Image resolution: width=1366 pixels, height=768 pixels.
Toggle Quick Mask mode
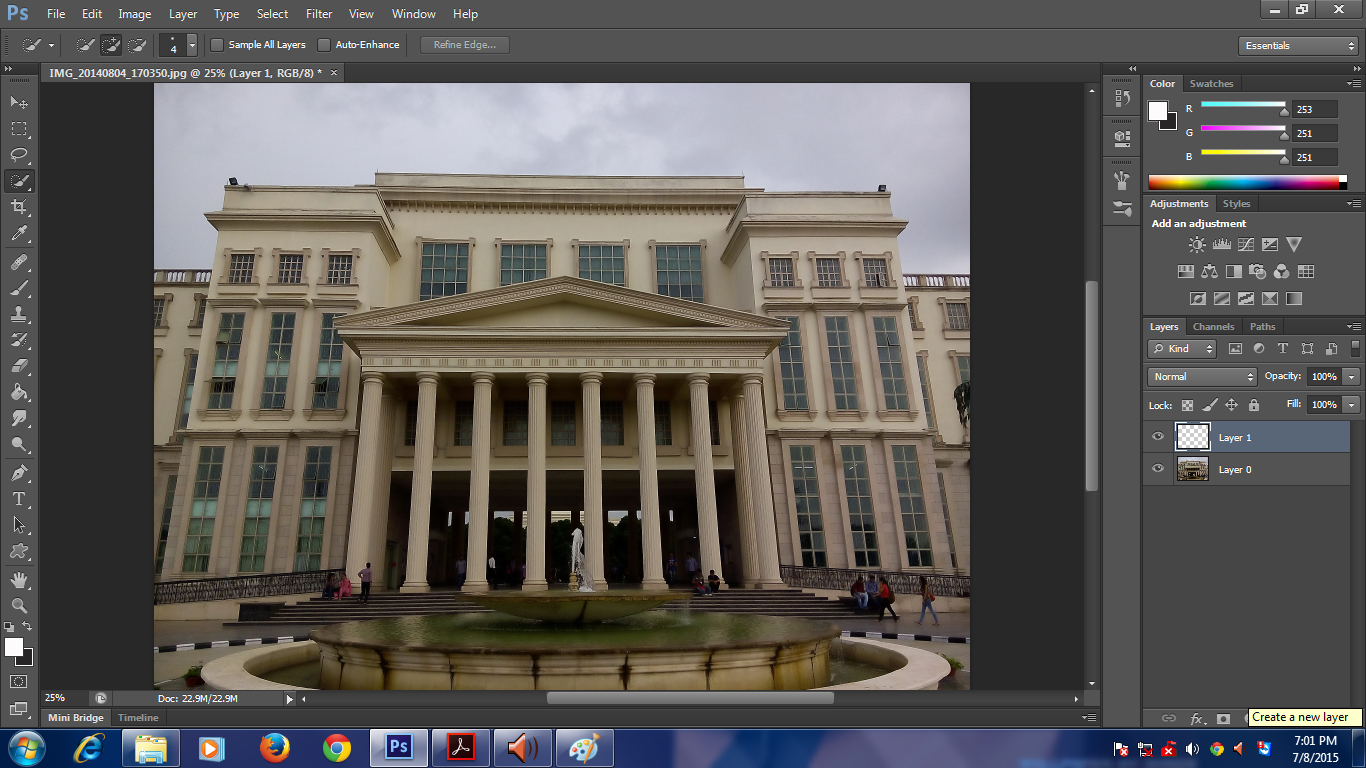(x=19, y=681)
